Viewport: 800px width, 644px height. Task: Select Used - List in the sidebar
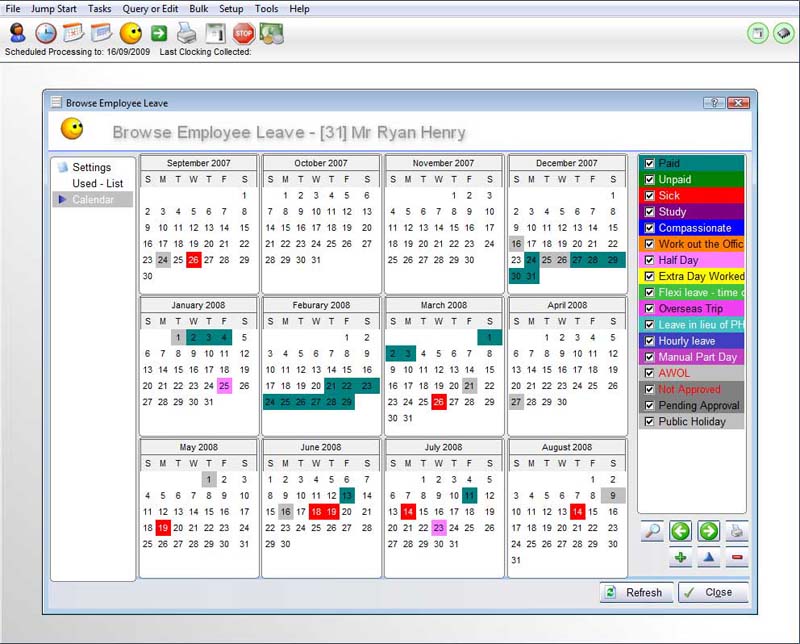(x=97, y=184)
